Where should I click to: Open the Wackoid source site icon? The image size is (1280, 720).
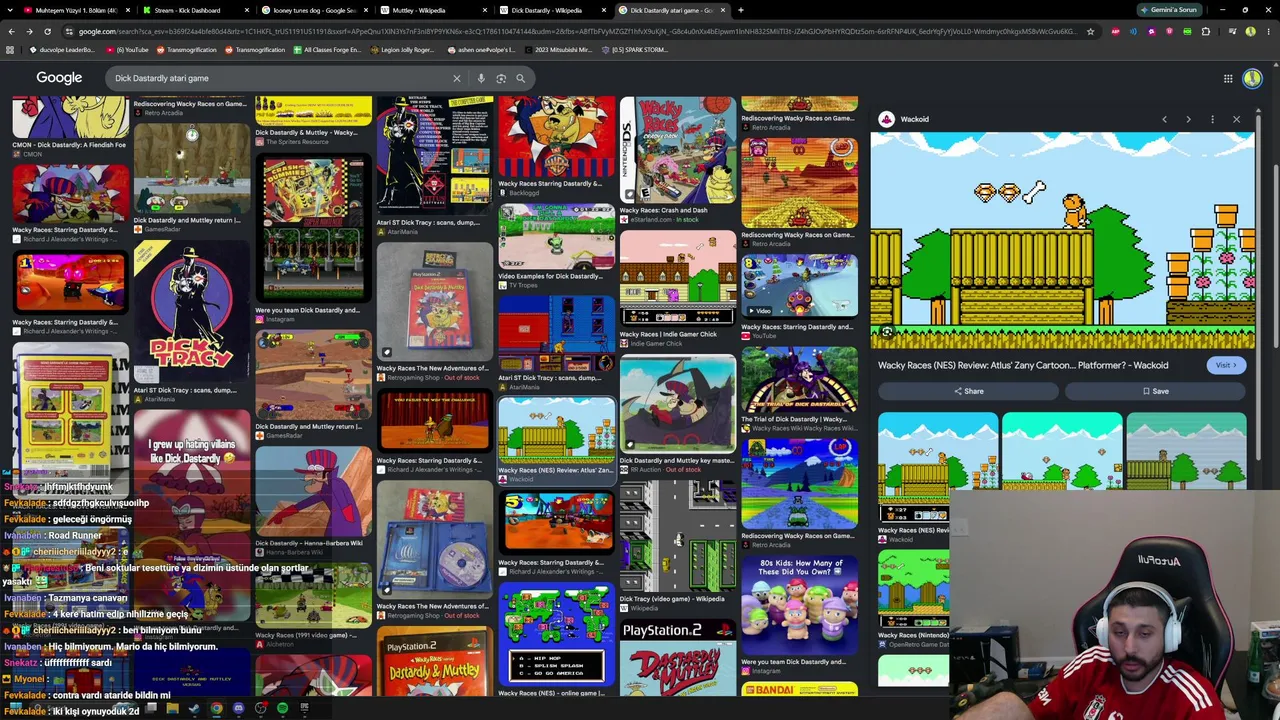886,119
